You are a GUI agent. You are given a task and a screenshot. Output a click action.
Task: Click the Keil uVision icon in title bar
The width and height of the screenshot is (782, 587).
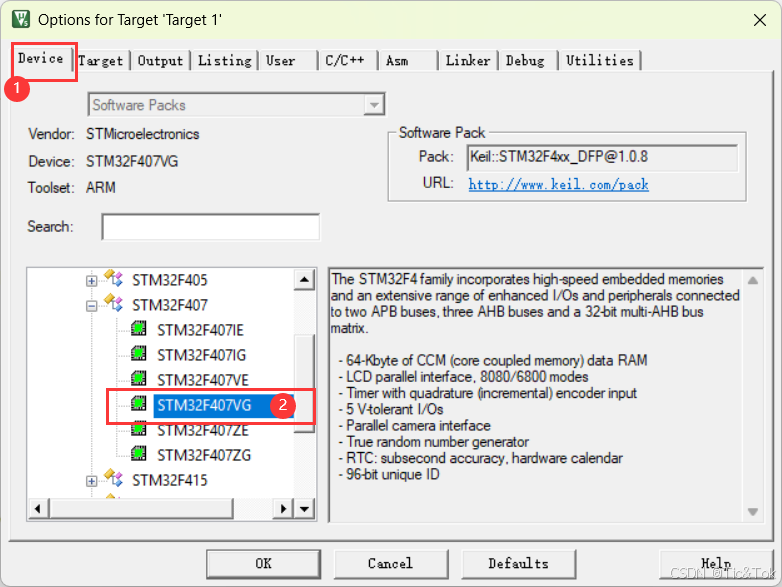[21, 19]
